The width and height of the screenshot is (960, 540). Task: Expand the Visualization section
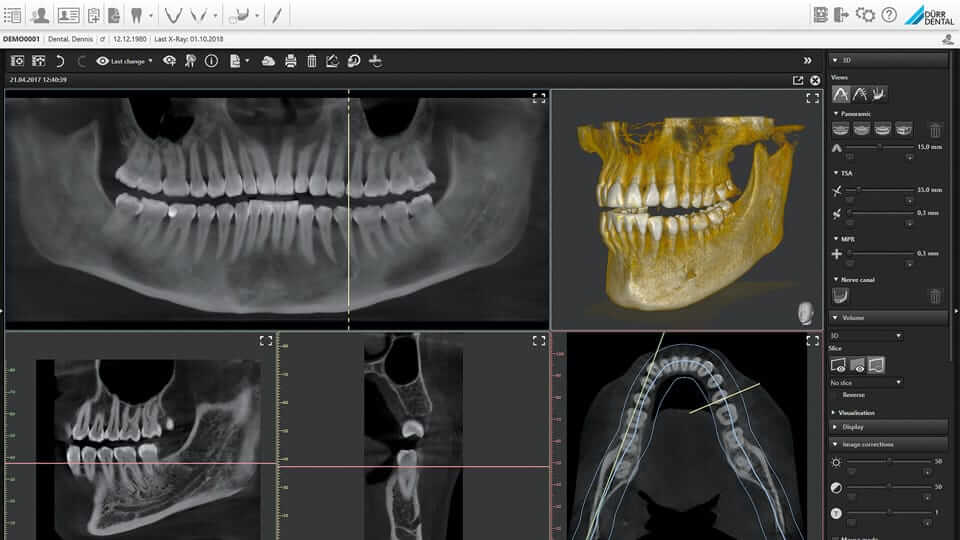coord(856,412)
